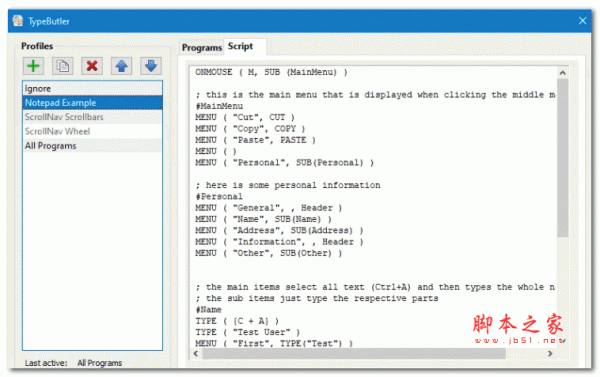Click the #MainMenu label line
The width and height of the screenshot is (600, 377).
[x=219, y=106]
